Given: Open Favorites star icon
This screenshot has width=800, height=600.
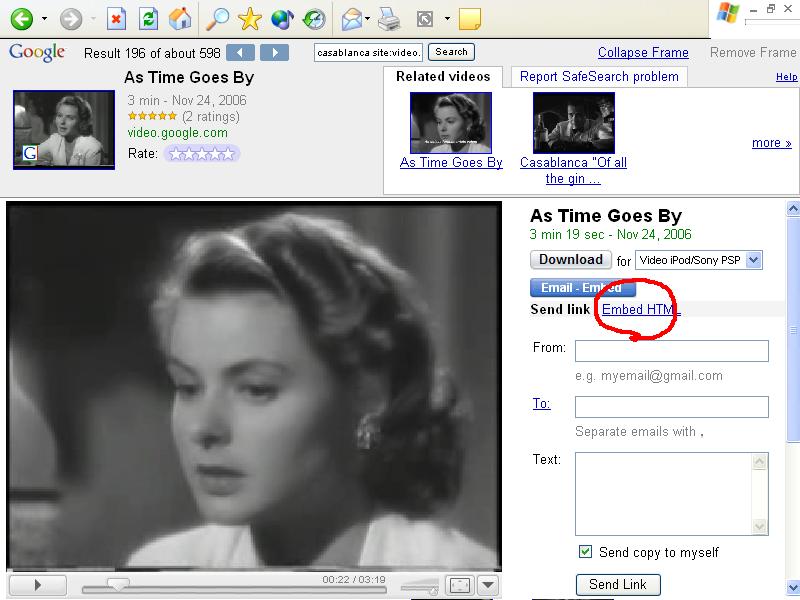Looking at the screenshot, I should [x=249, y=19].
